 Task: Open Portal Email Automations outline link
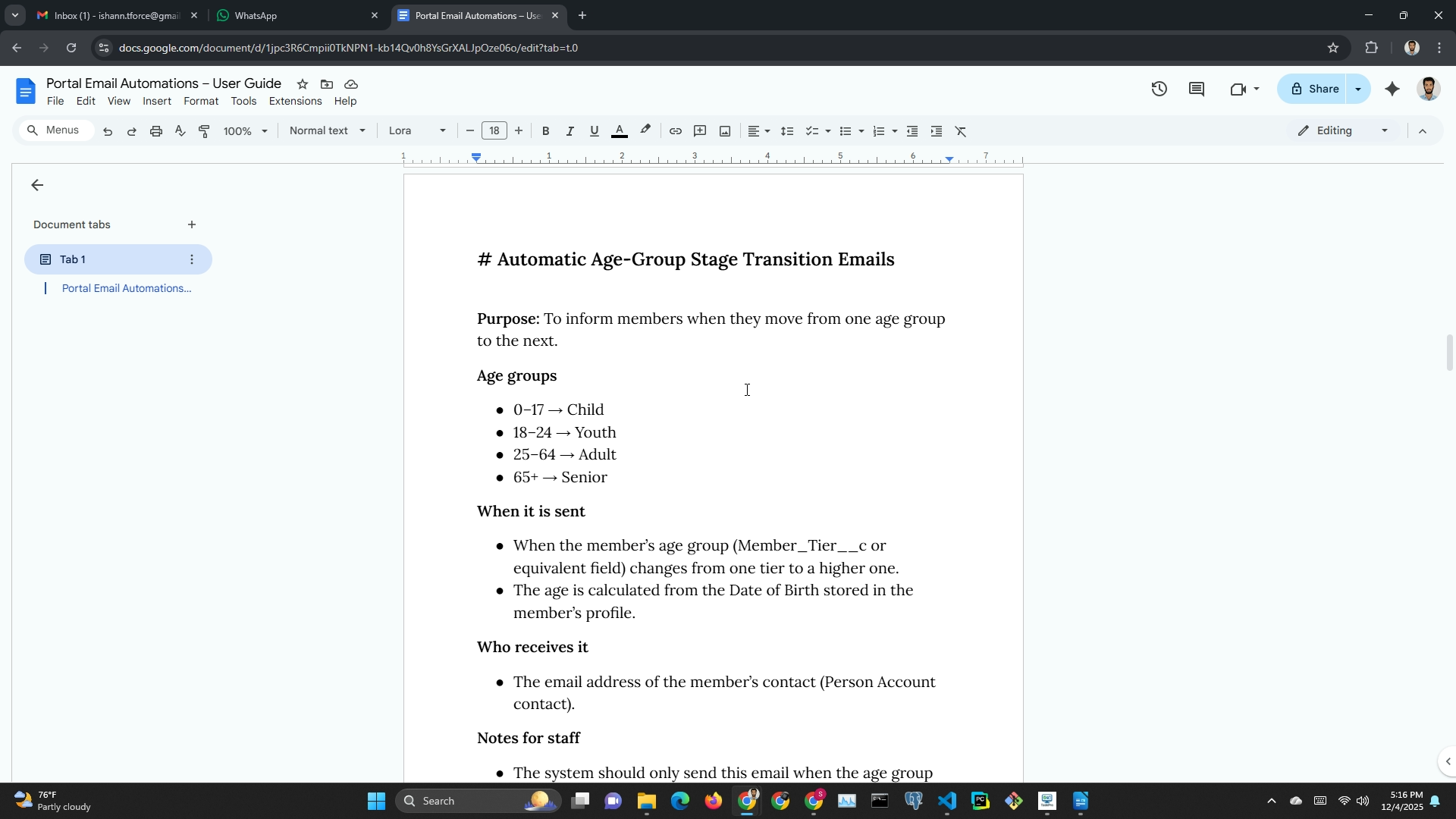click(126, 288)
